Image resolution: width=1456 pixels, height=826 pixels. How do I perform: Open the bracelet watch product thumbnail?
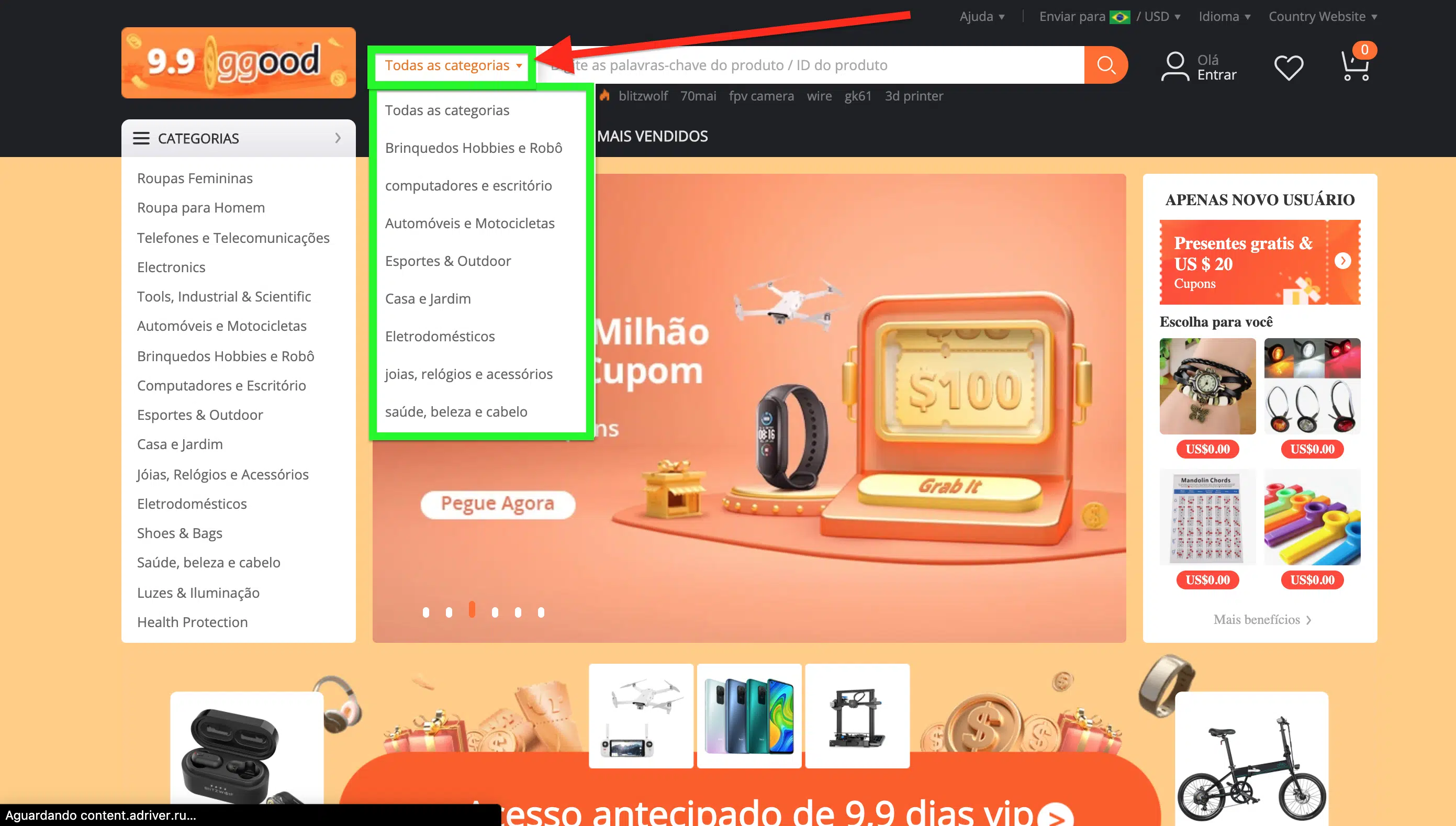(1207, 386)
